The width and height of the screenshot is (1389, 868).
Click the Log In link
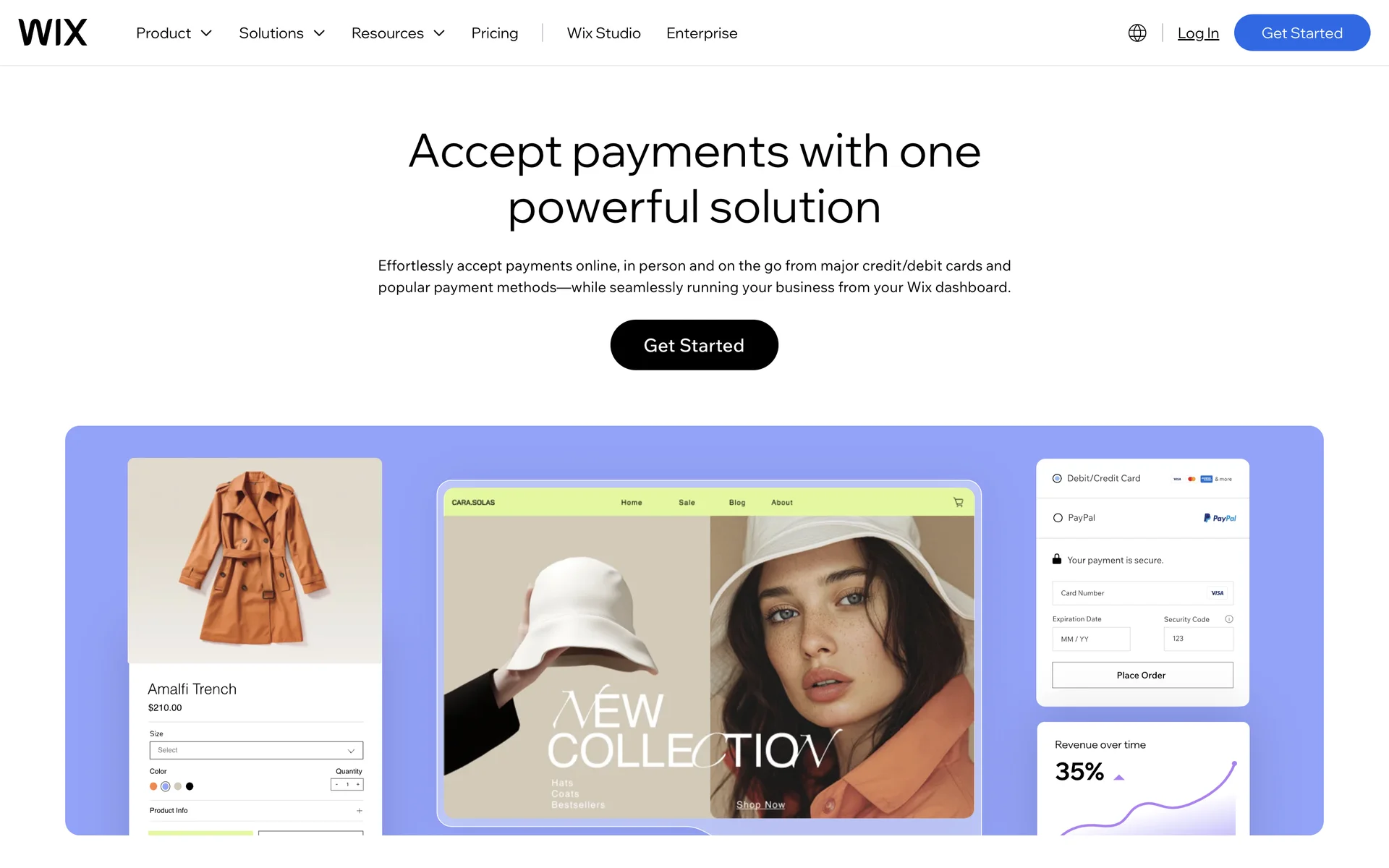(x=1198, y=33)
